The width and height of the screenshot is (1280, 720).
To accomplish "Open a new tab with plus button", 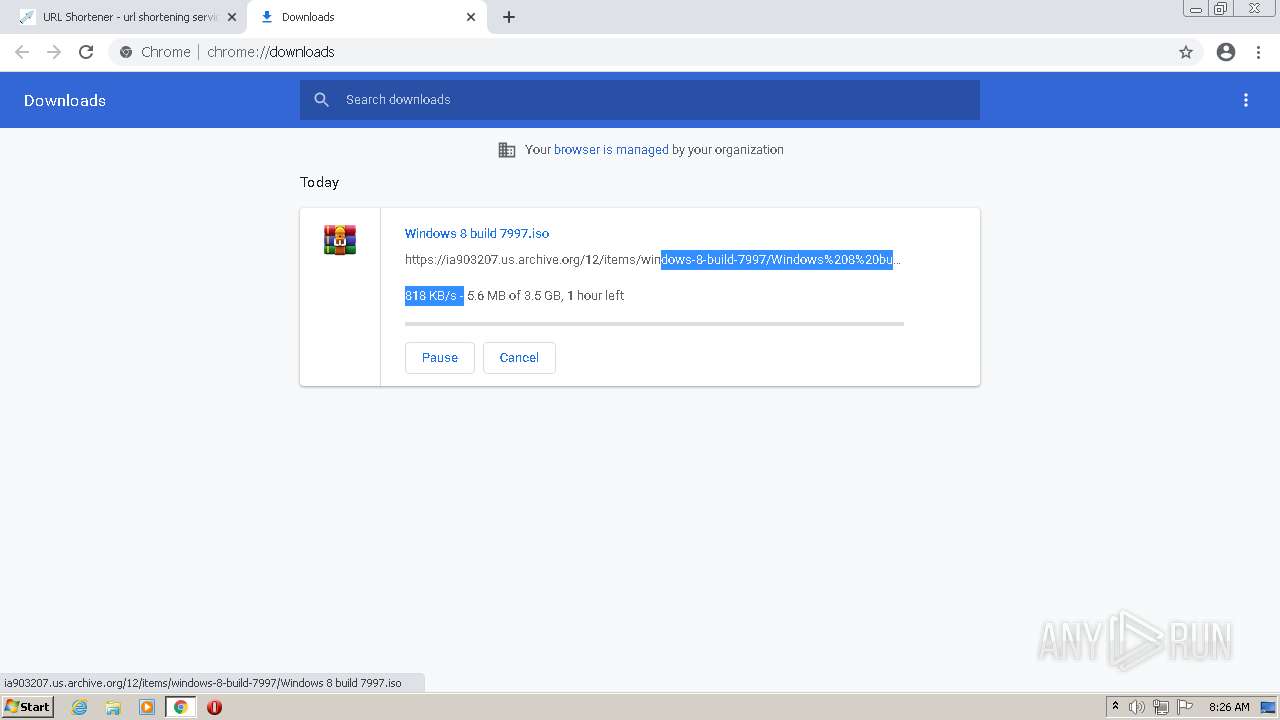I will [509, 17].
